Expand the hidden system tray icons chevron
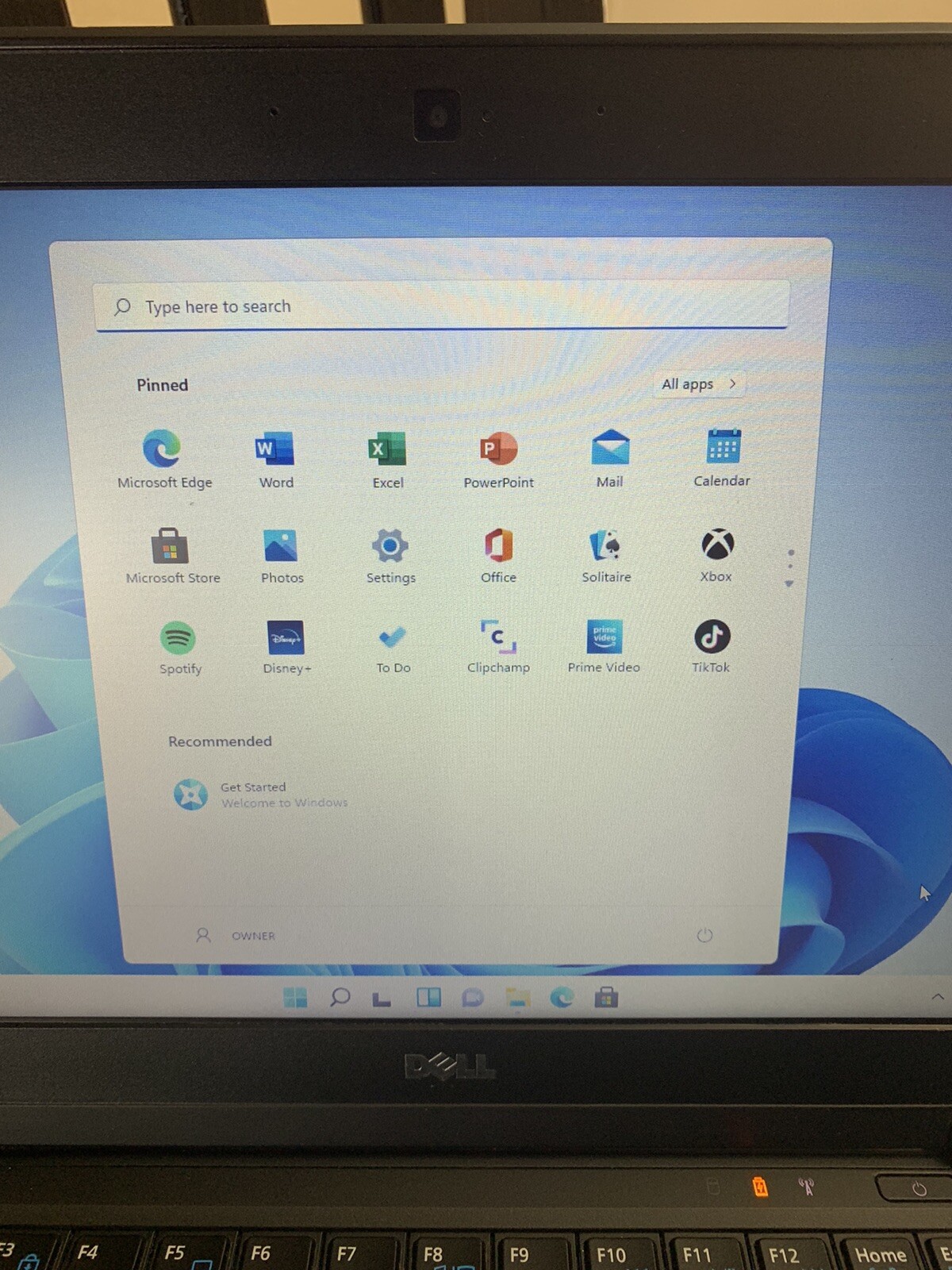The height and width of the screenshot is (1270, 952). (x=938, y=996)
